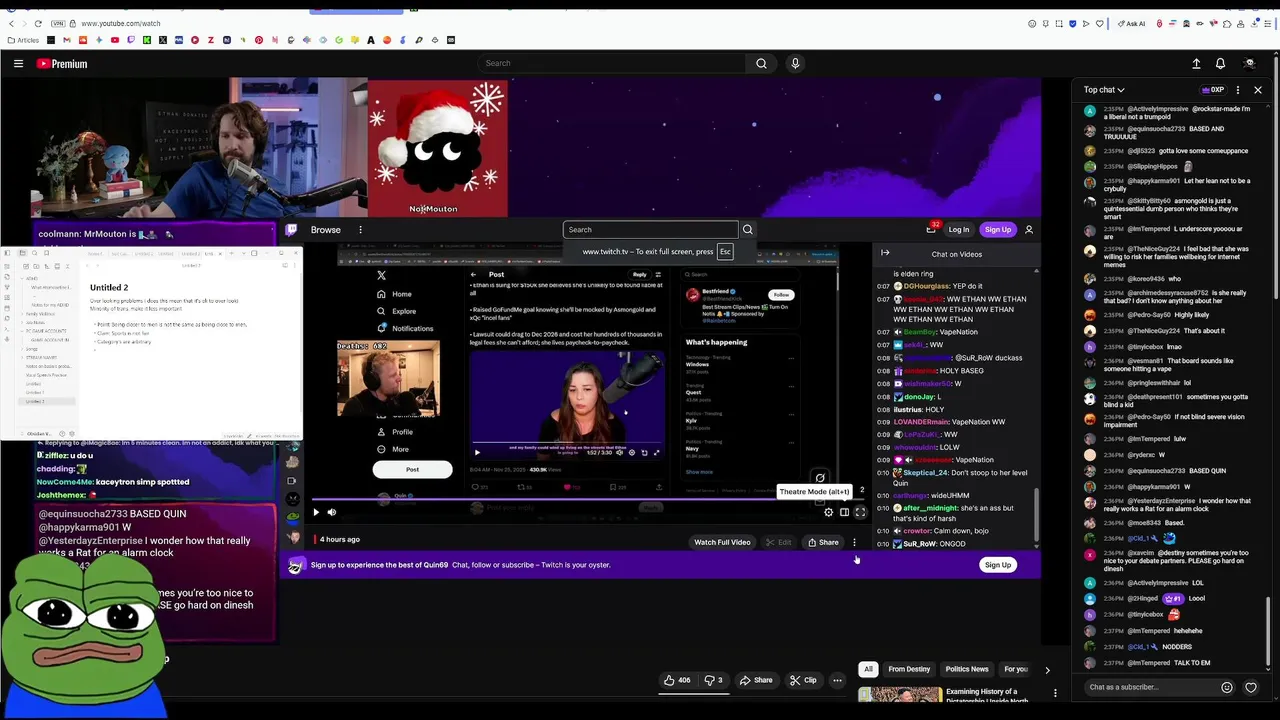Screen dimensions: 1280x720
Task: Click the Ask AI browser button
Action: (x=1132, y=23)
